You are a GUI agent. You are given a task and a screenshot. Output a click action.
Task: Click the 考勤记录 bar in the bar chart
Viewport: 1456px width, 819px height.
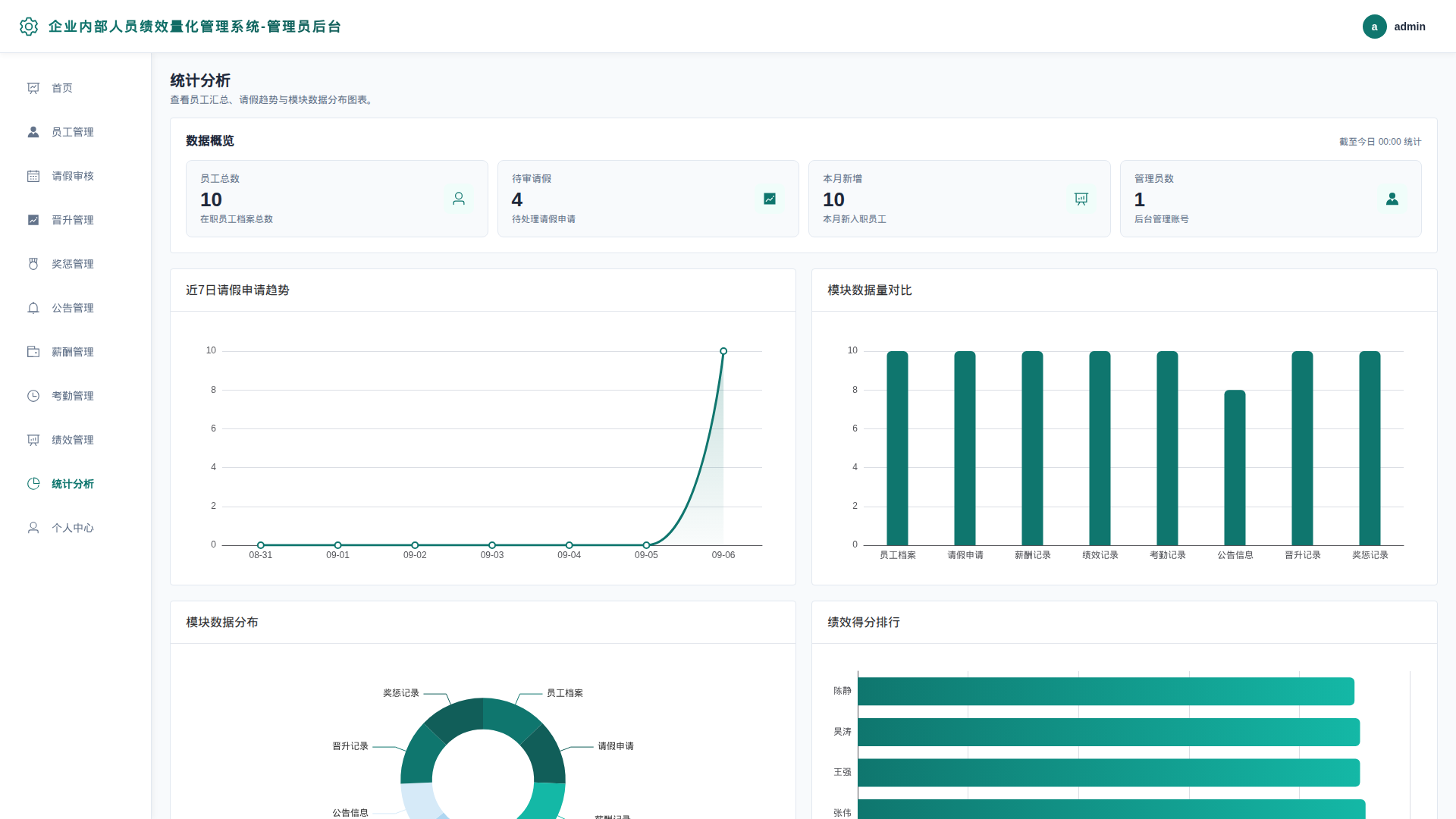click(x=1167, y=448)
